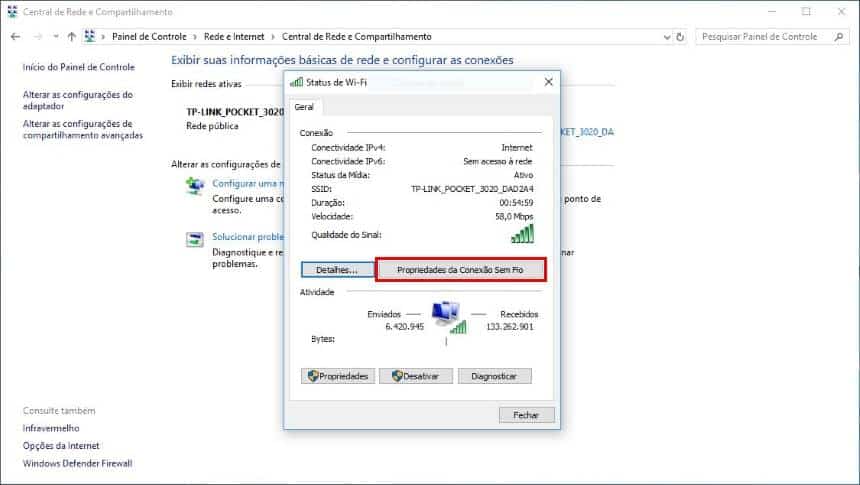Open Painel de Controle breadcrumb
860x485 pixels.
coord(149,37)
